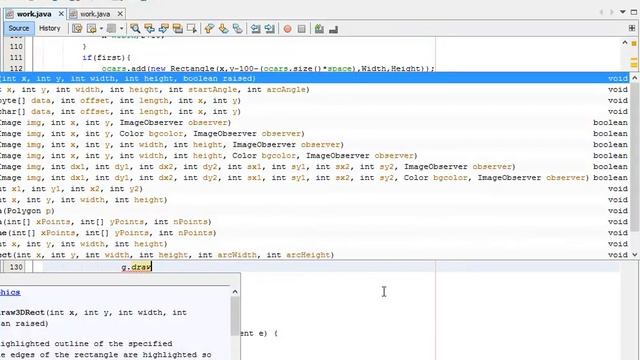Click the completion list scrollbar thumb
The width and height of the screenshot is (640, 360).
click(x=634, y=157)
